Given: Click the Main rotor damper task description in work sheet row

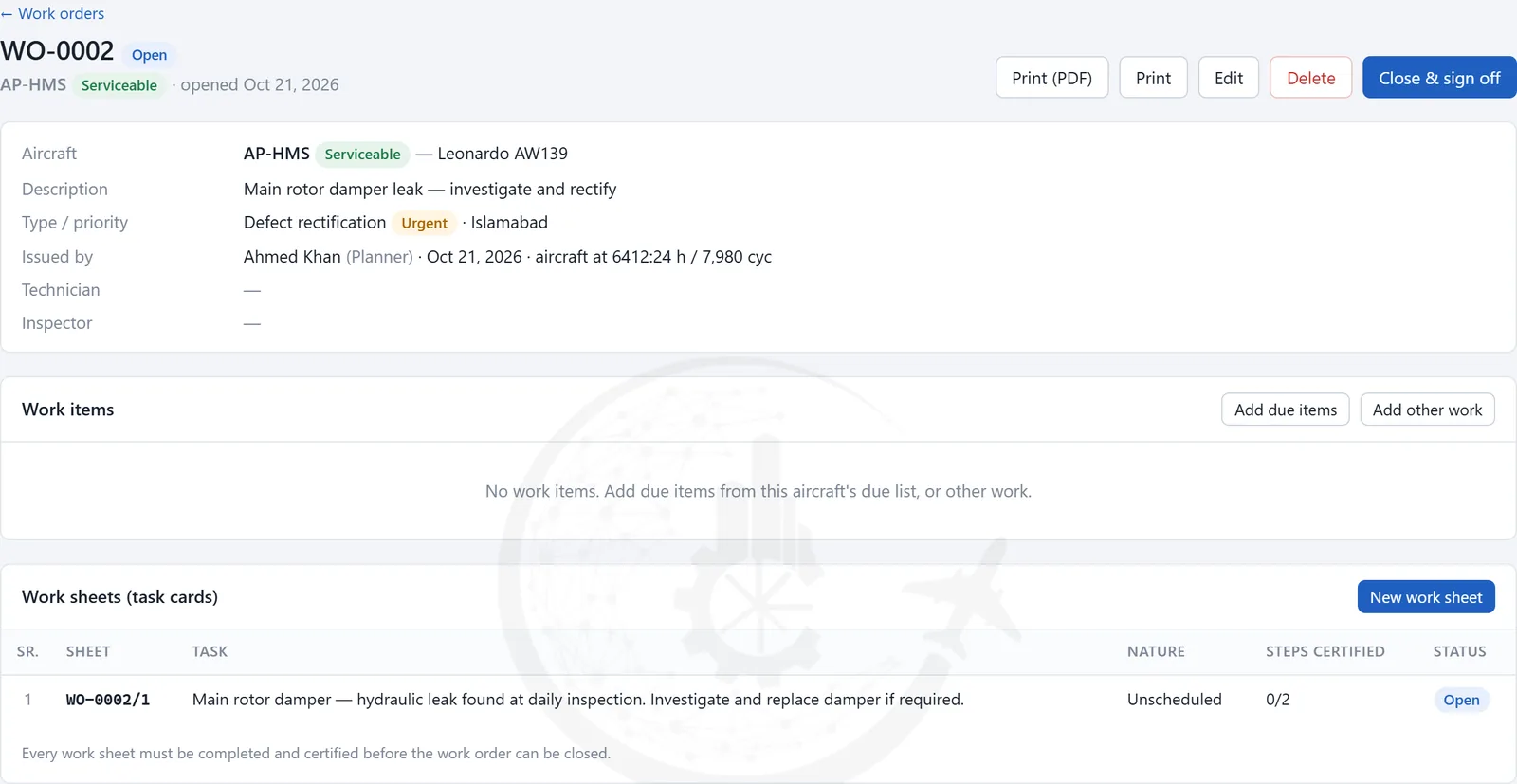Looking at the screenshot, I should click(x=577, y=700).
